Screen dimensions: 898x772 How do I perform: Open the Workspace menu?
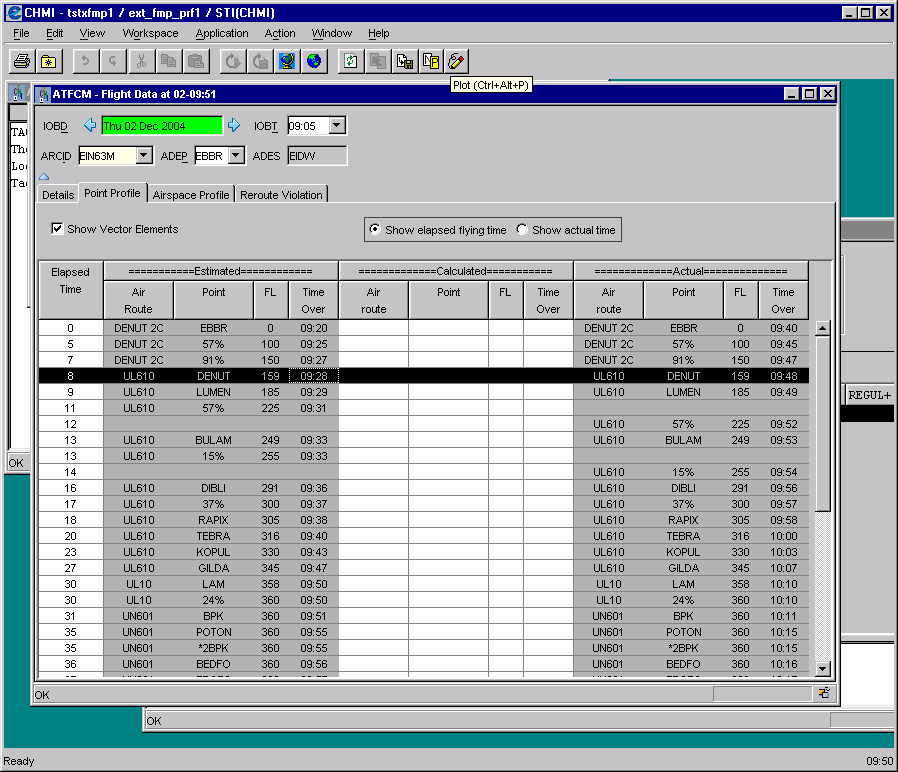(x=150, y=33)
